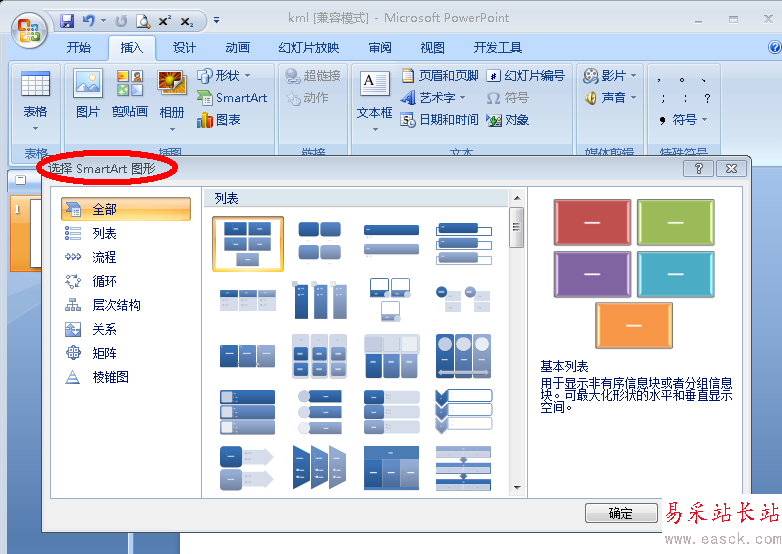Switch to the 审阅 ribbon tab
Viewport: 782px width, 554px height.
tap(380, 47)
